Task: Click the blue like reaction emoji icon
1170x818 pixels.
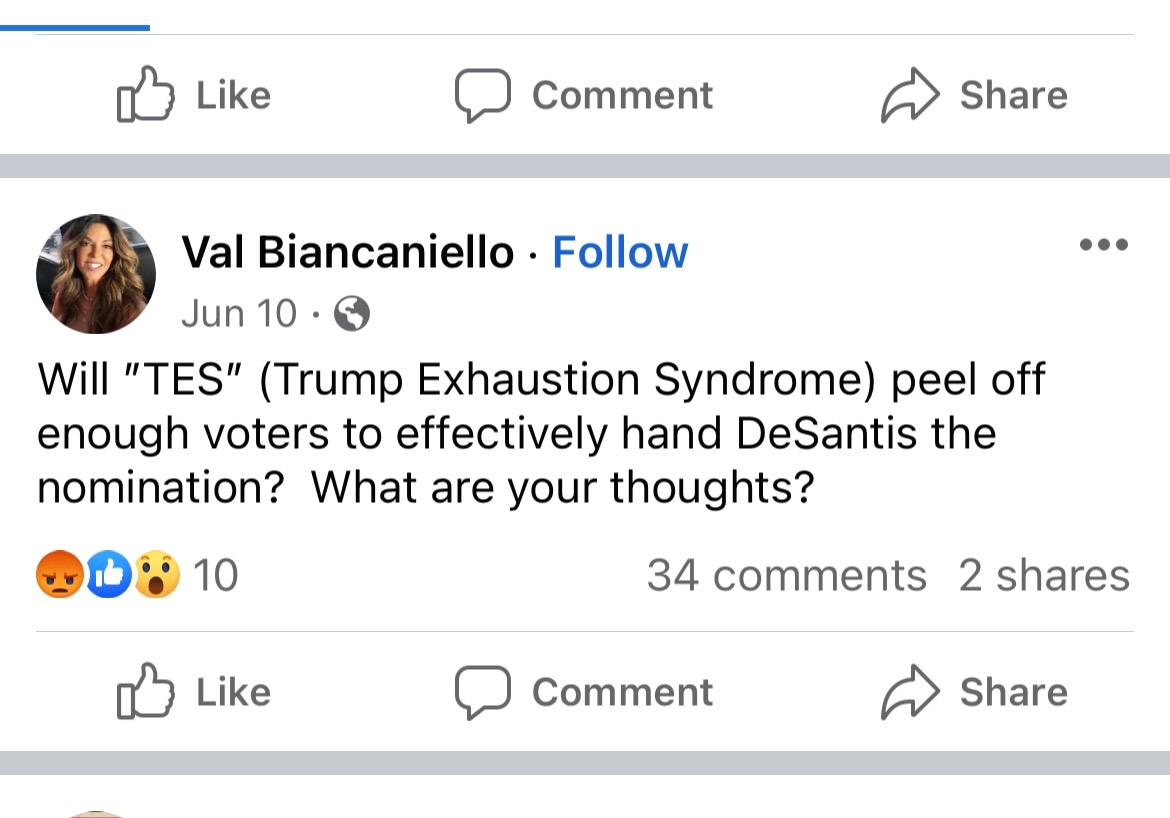Action: (x=108, y=575)
